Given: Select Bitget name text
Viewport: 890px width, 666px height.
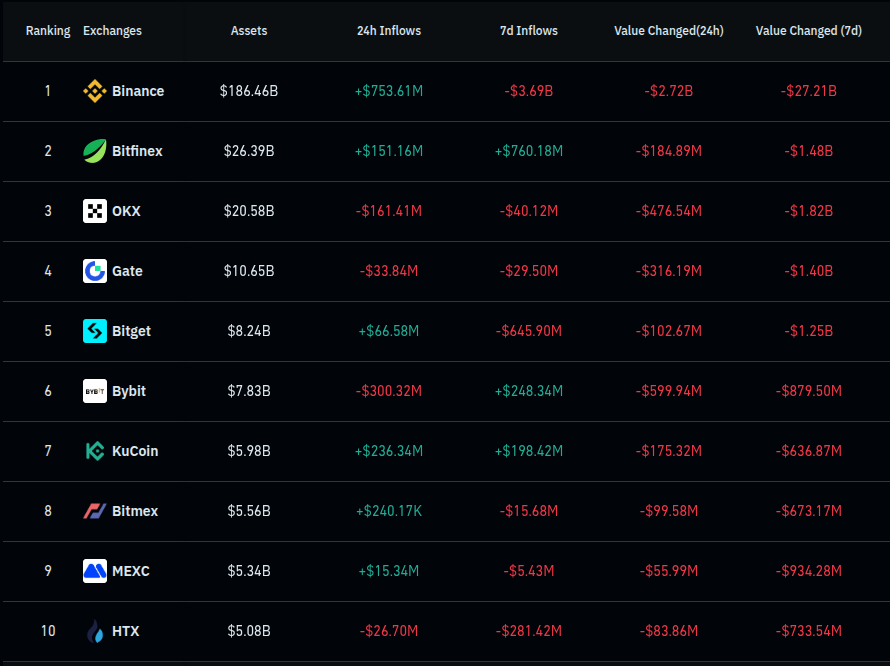Looking at the screenshot, I should 131,331.
